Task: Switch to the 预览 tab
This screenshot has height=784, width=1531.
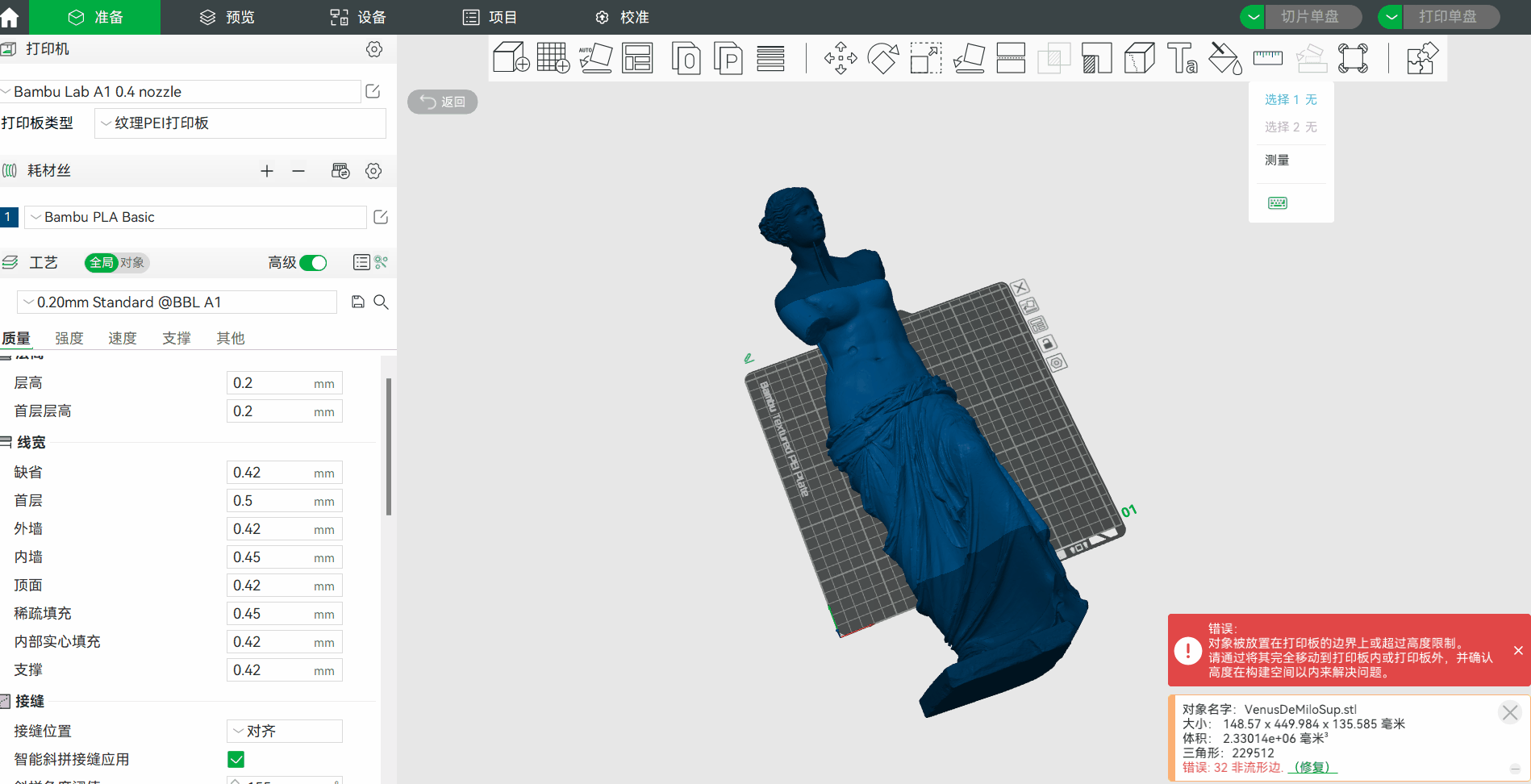Action: pos(227,17)
